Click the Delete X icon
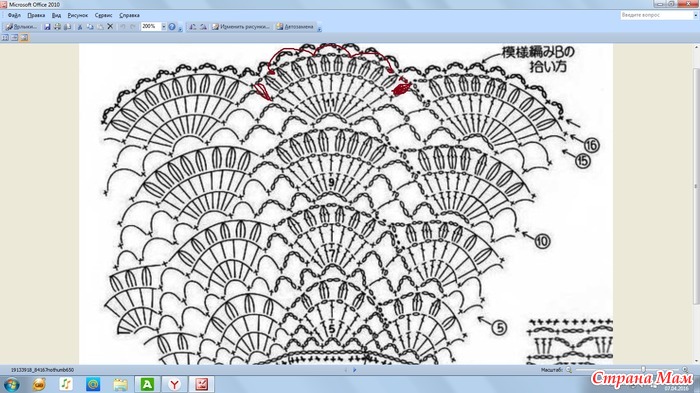 coord(110,27)
